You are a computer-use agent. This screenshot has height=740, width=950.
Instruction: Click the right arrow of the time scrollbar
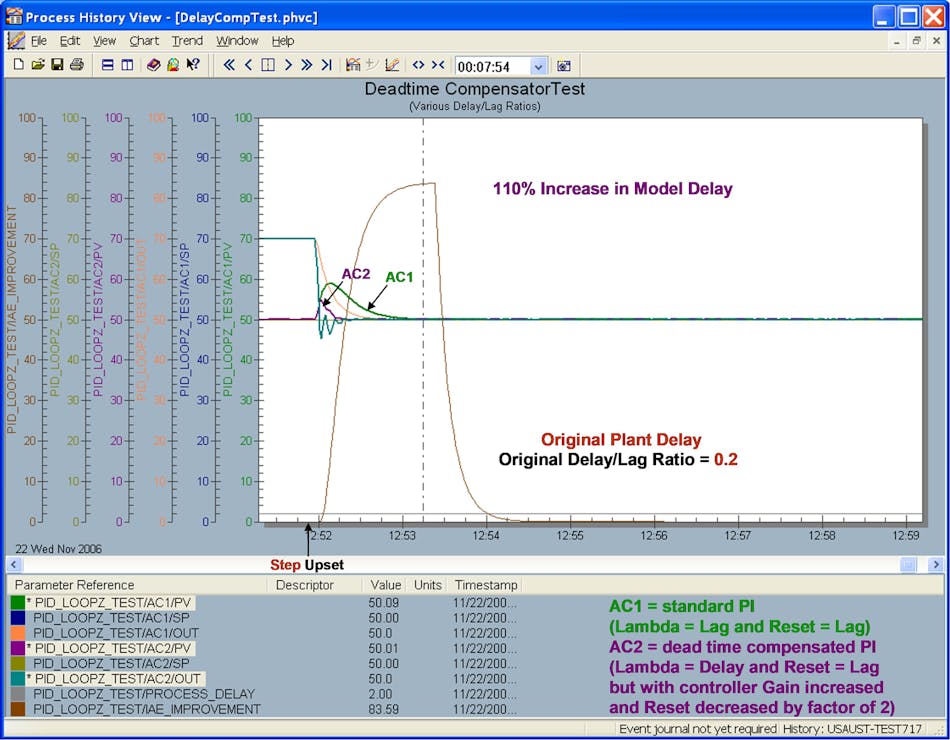tap(935, 565)
